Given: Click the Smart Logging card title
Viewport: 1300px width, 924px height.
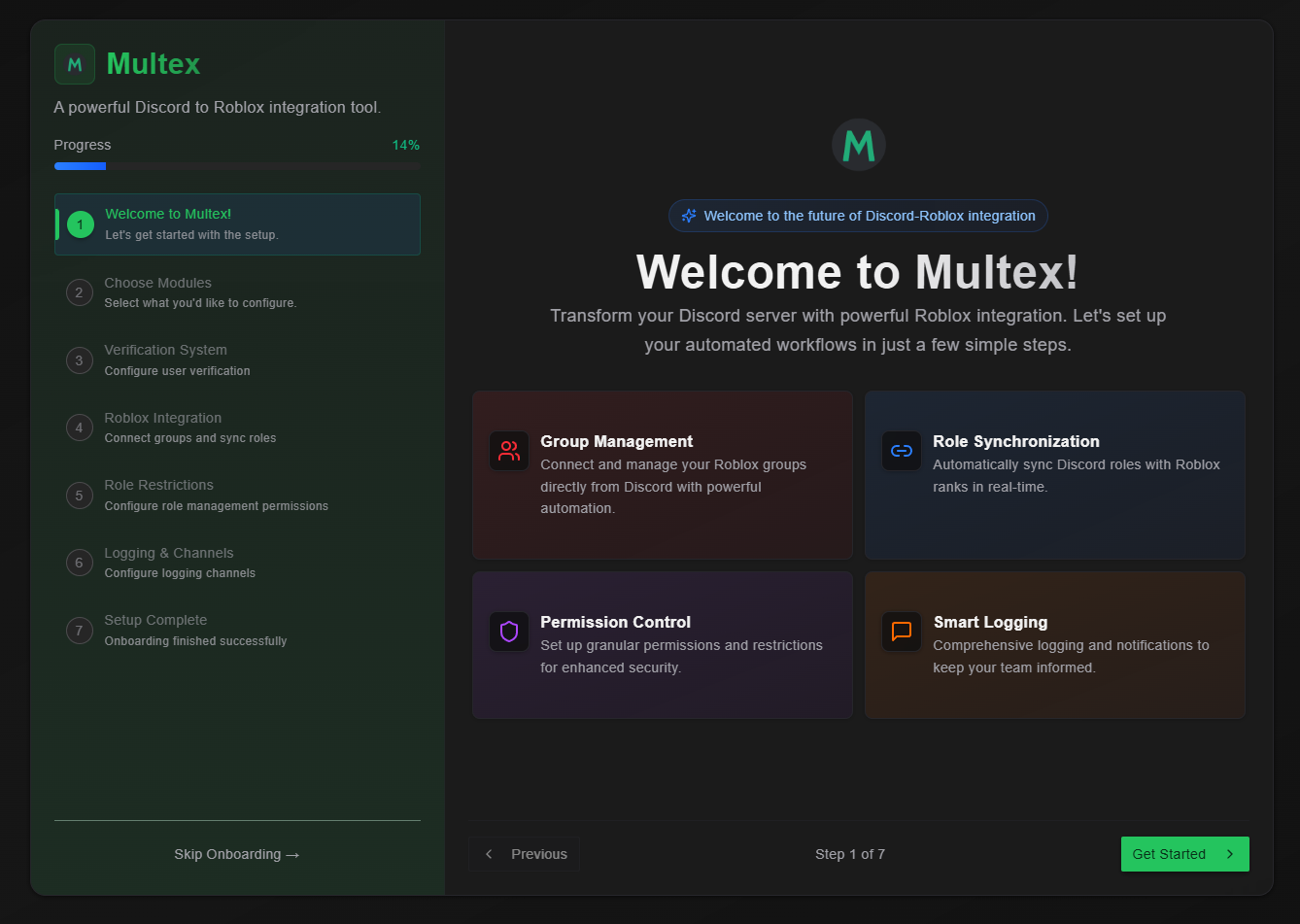Looking at the screenshot, I should tap(990, 622).
